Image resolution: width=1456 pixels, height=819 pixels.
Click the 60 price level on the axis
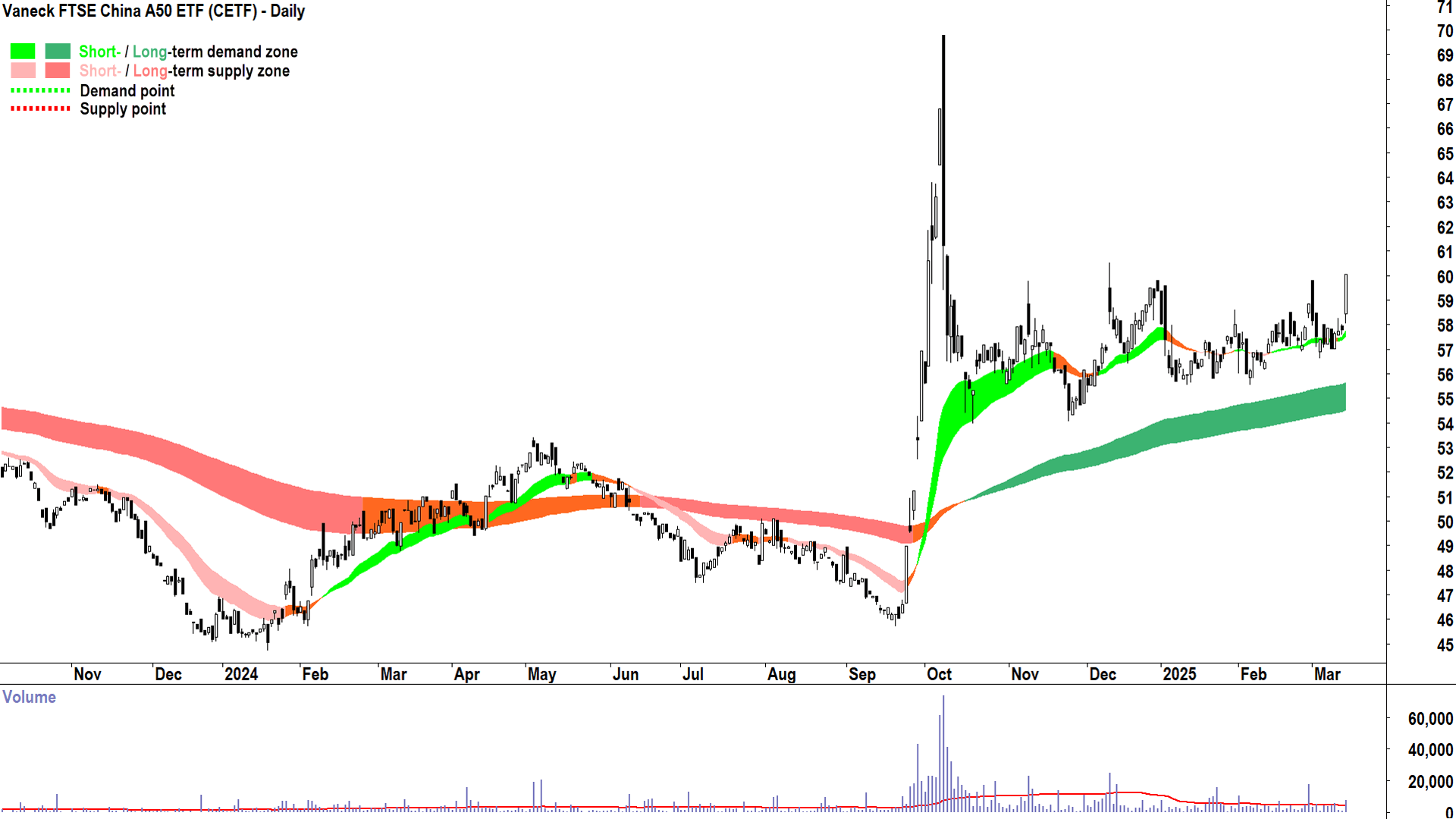(x=1445, y=277)
